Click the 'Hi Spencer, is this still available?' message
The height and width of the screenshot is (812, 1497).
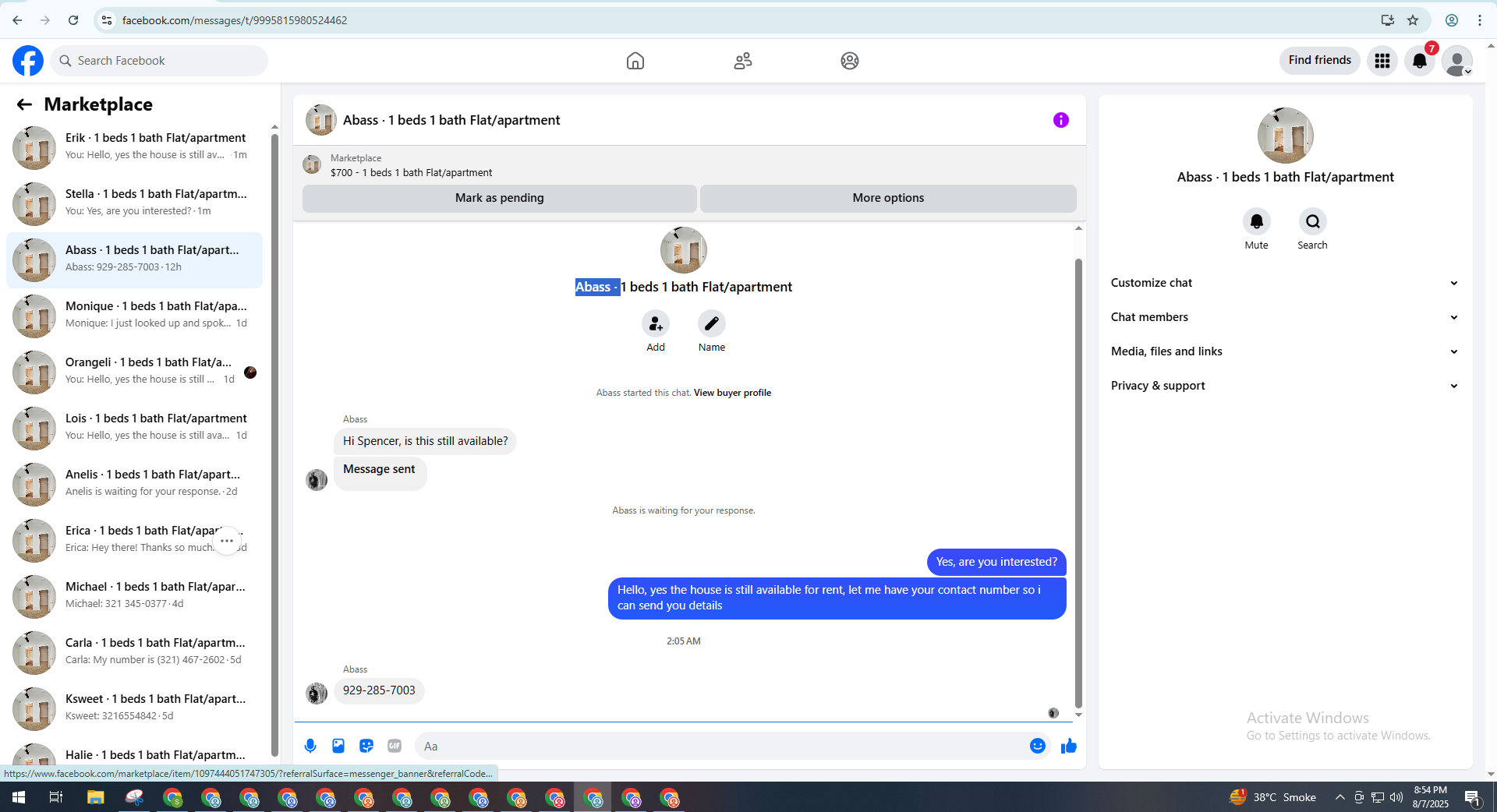(425, 441)
